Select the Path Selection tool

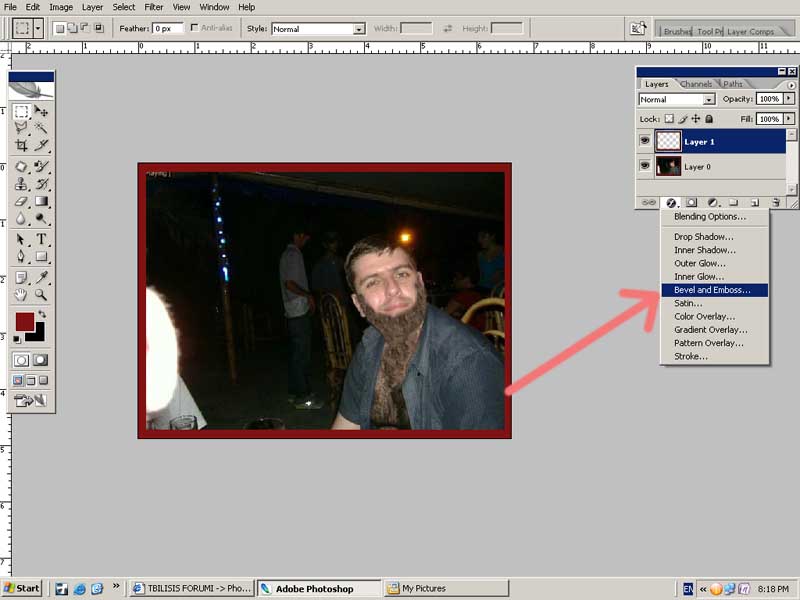[x=21, y=239]
